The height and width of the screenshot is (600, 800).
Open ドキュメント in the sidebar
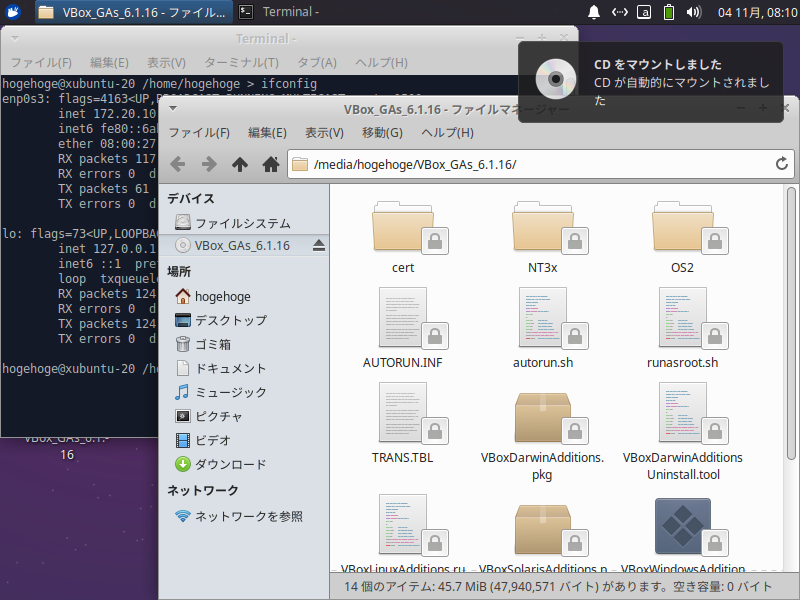pyautogui.click(x=244, y=368)
